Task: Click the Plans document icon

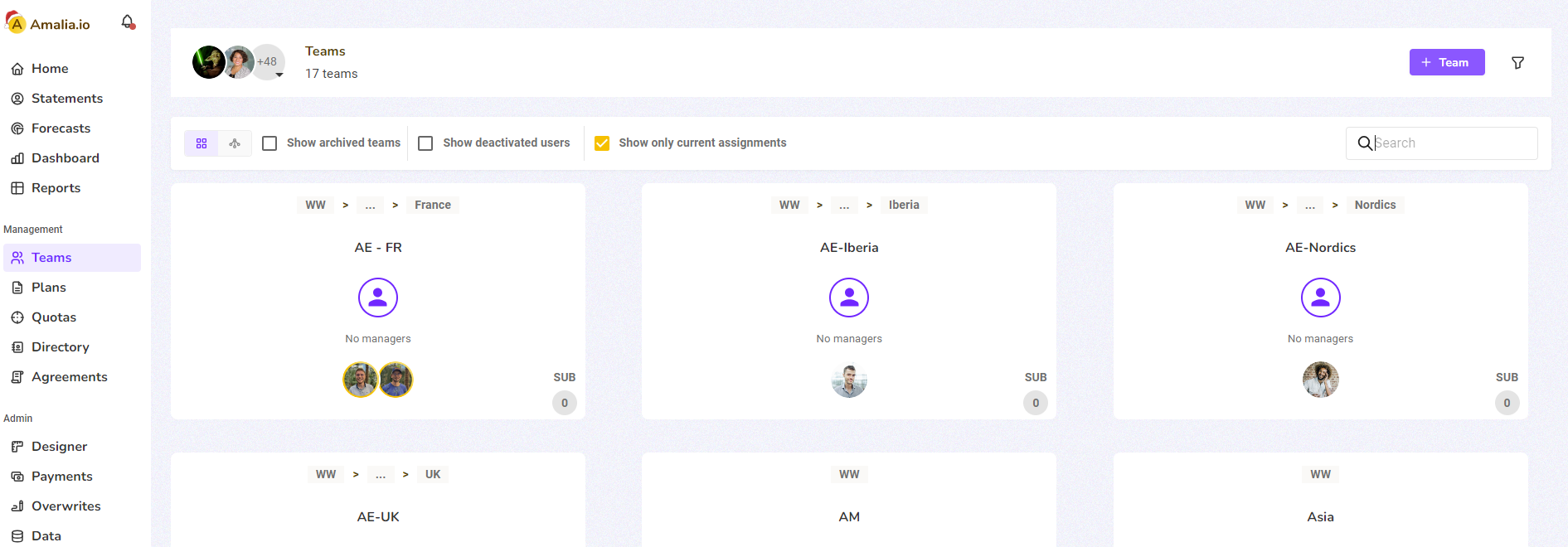Action: point(17,288)
